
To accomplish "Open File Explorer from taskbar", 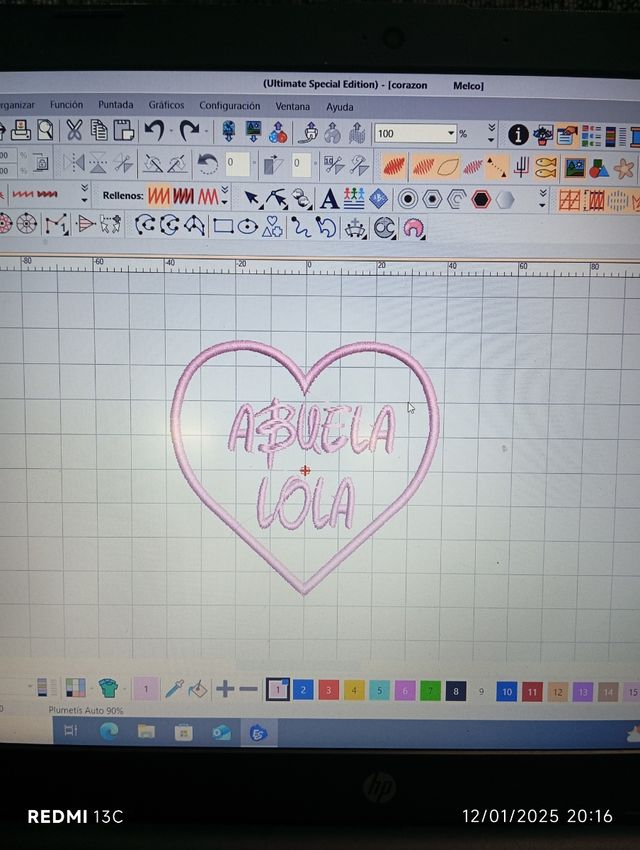I will tap(146, 732).
